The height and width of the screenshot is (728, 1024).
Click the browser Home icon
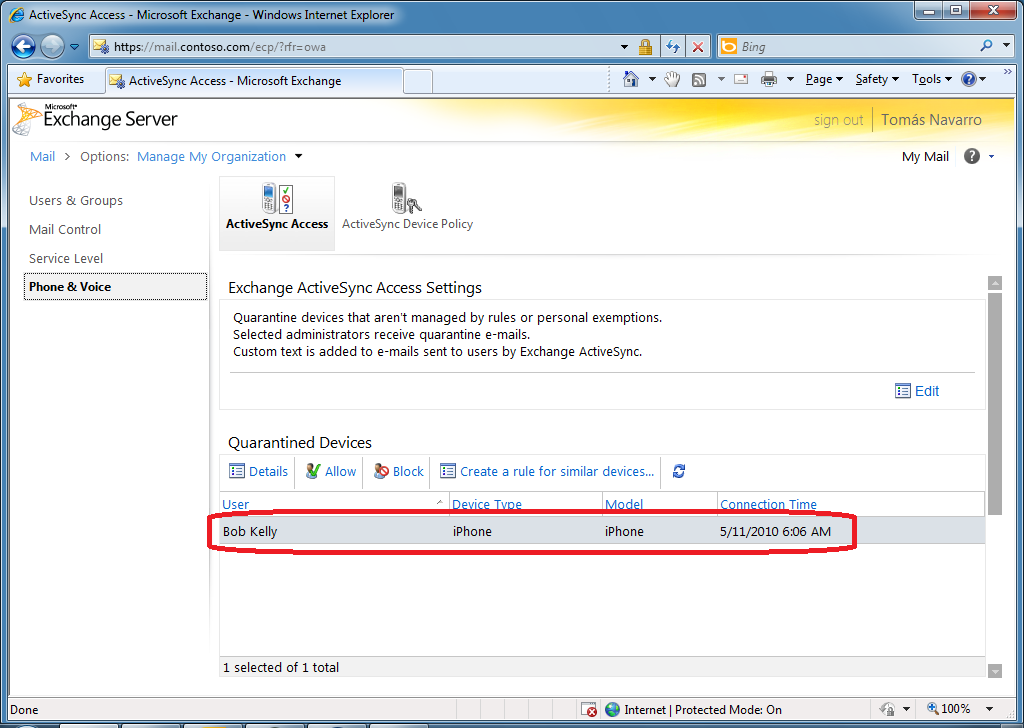pyautogui.click(x=631, y=79)
